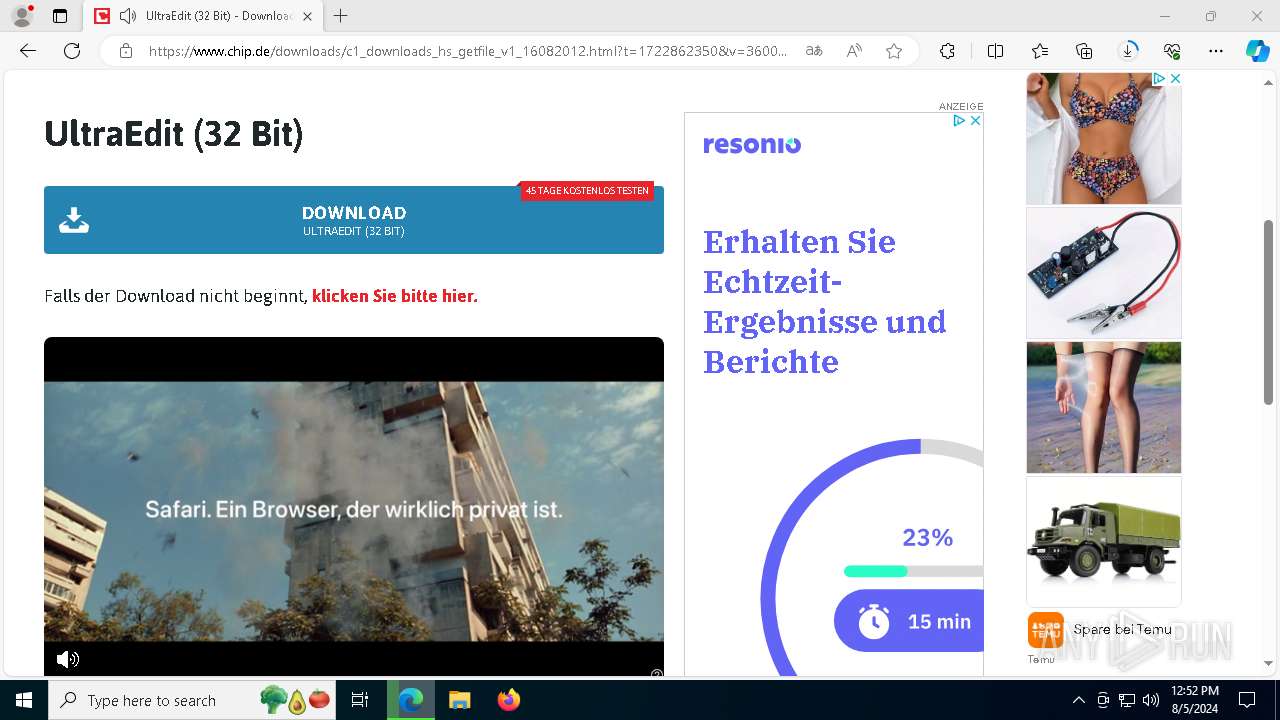Open the green military truck thumbnail
This screenshot has width=1280, height=720.
click(x=1104, y=541)
